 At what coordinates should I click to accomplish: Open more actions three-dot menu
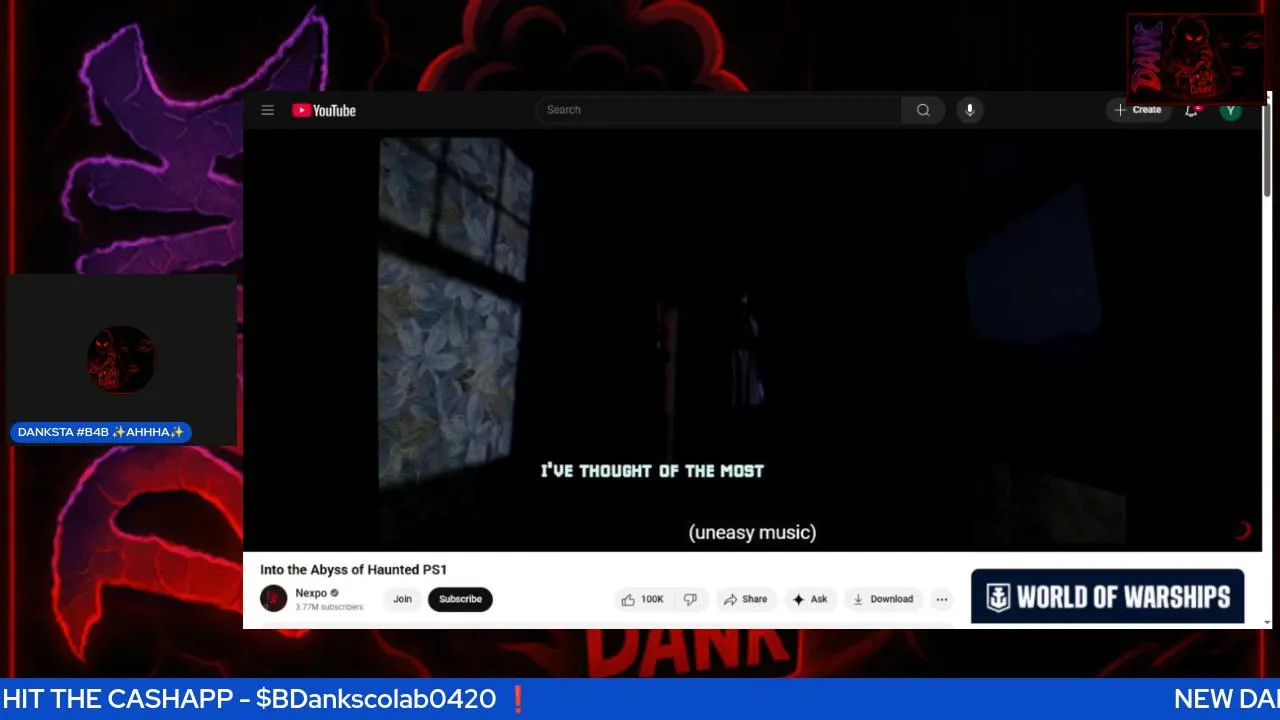click(x=941, y=599)
